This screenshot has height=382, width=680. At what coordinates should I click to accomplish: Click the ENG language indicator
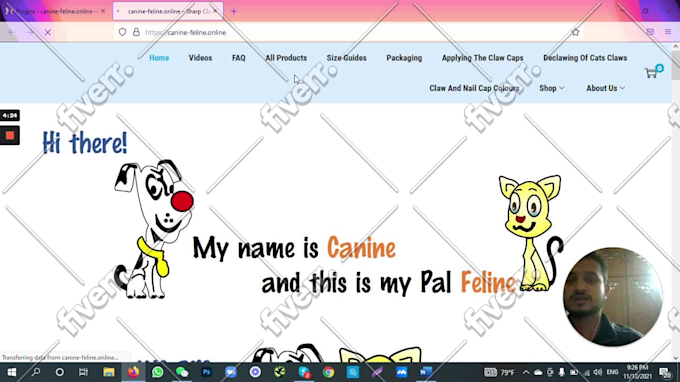click(612, 372)
